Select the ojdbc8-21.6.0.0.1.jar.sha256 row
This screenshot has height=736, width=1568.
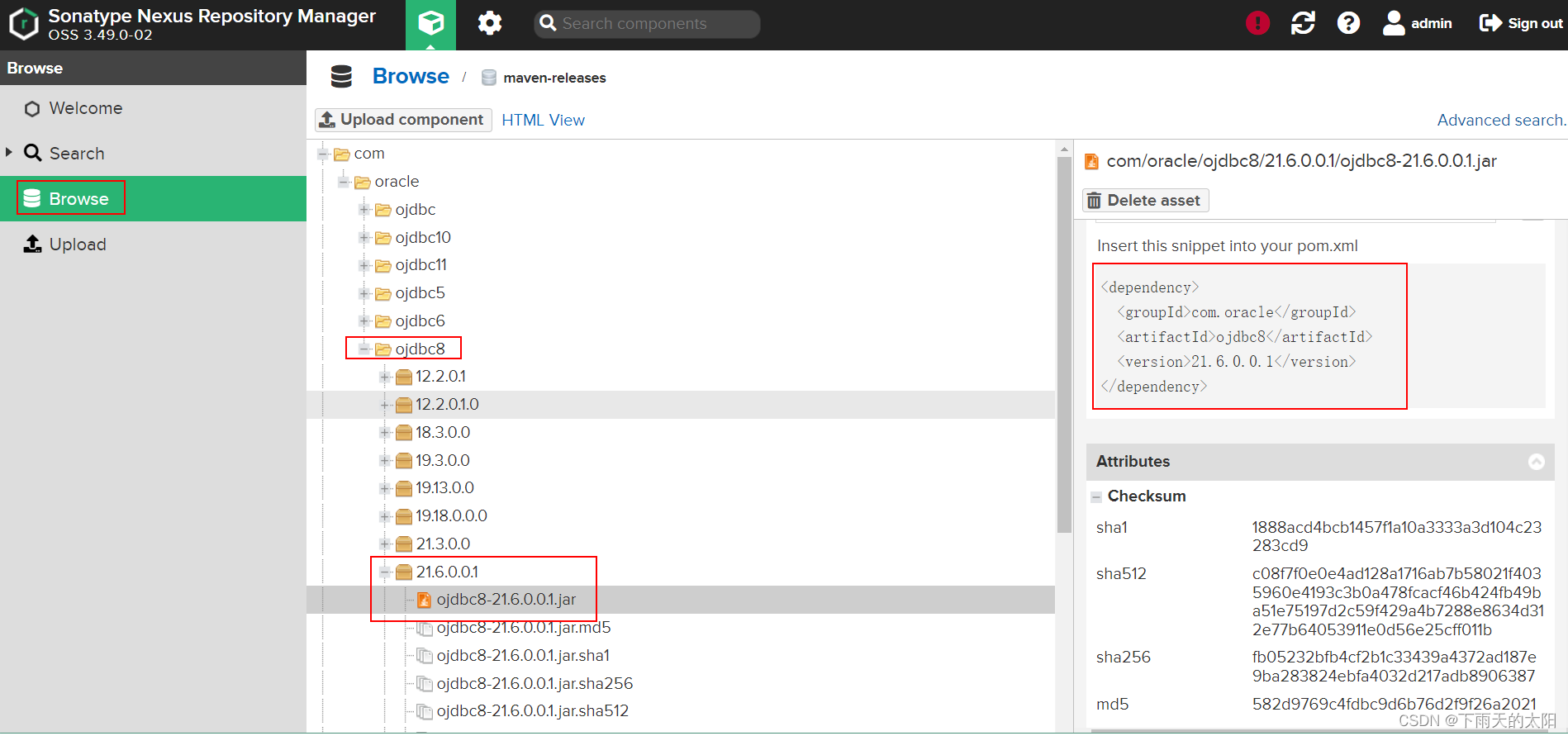coord(681,684)
